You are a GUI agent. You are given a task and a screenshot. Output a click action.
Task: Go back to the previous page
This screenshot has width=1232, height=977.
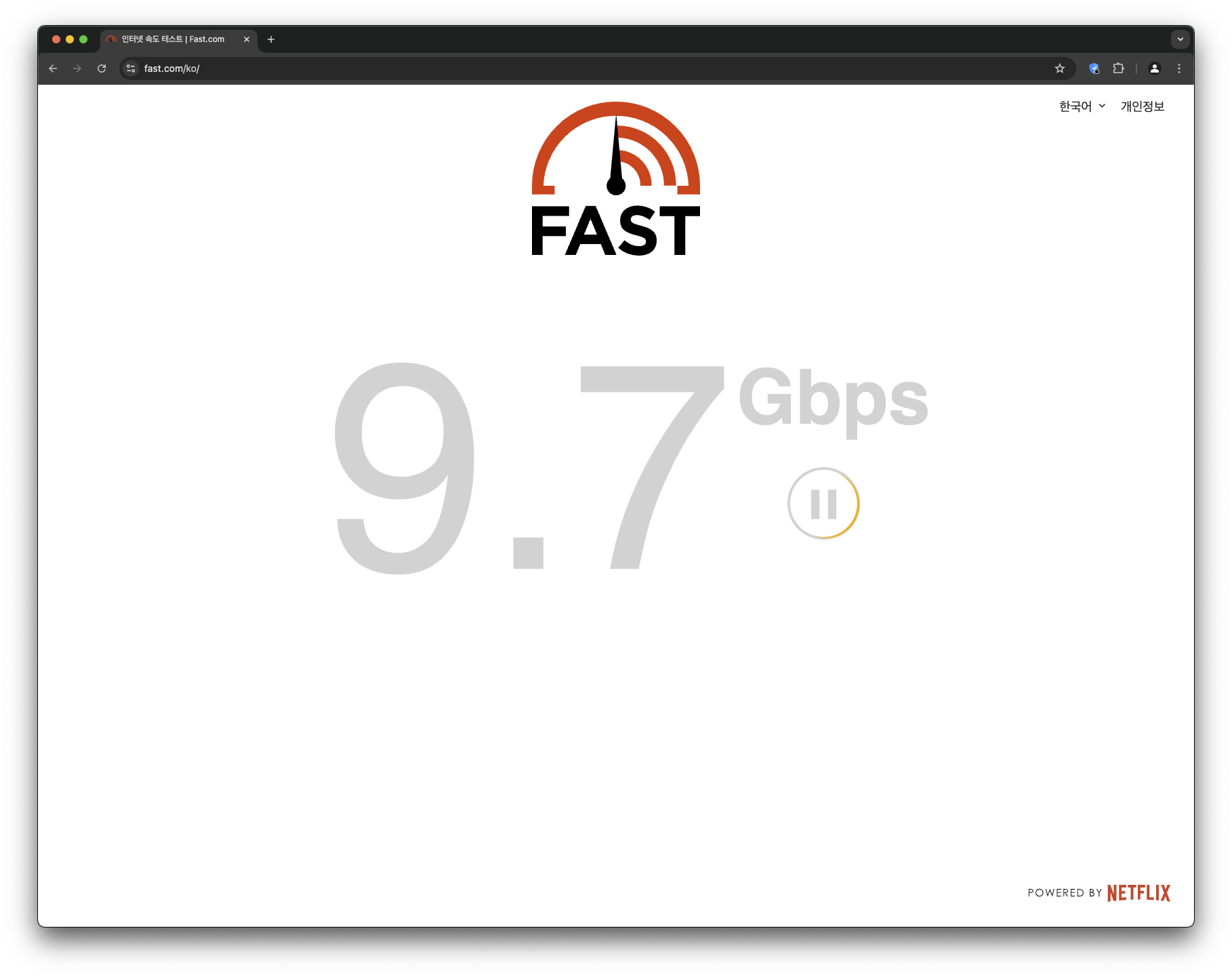click(x=53, y=68)
